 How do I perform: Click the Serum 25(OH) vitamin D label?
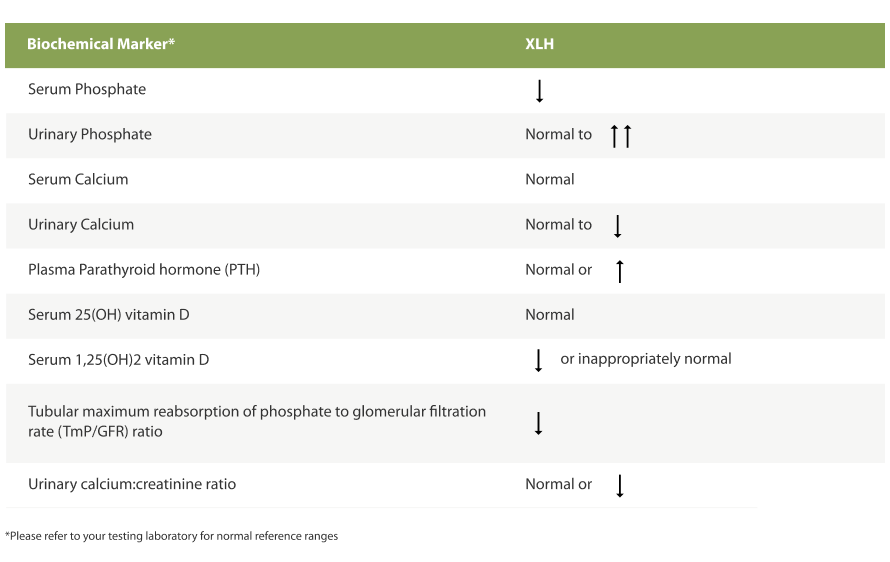[x=109, y=314]
